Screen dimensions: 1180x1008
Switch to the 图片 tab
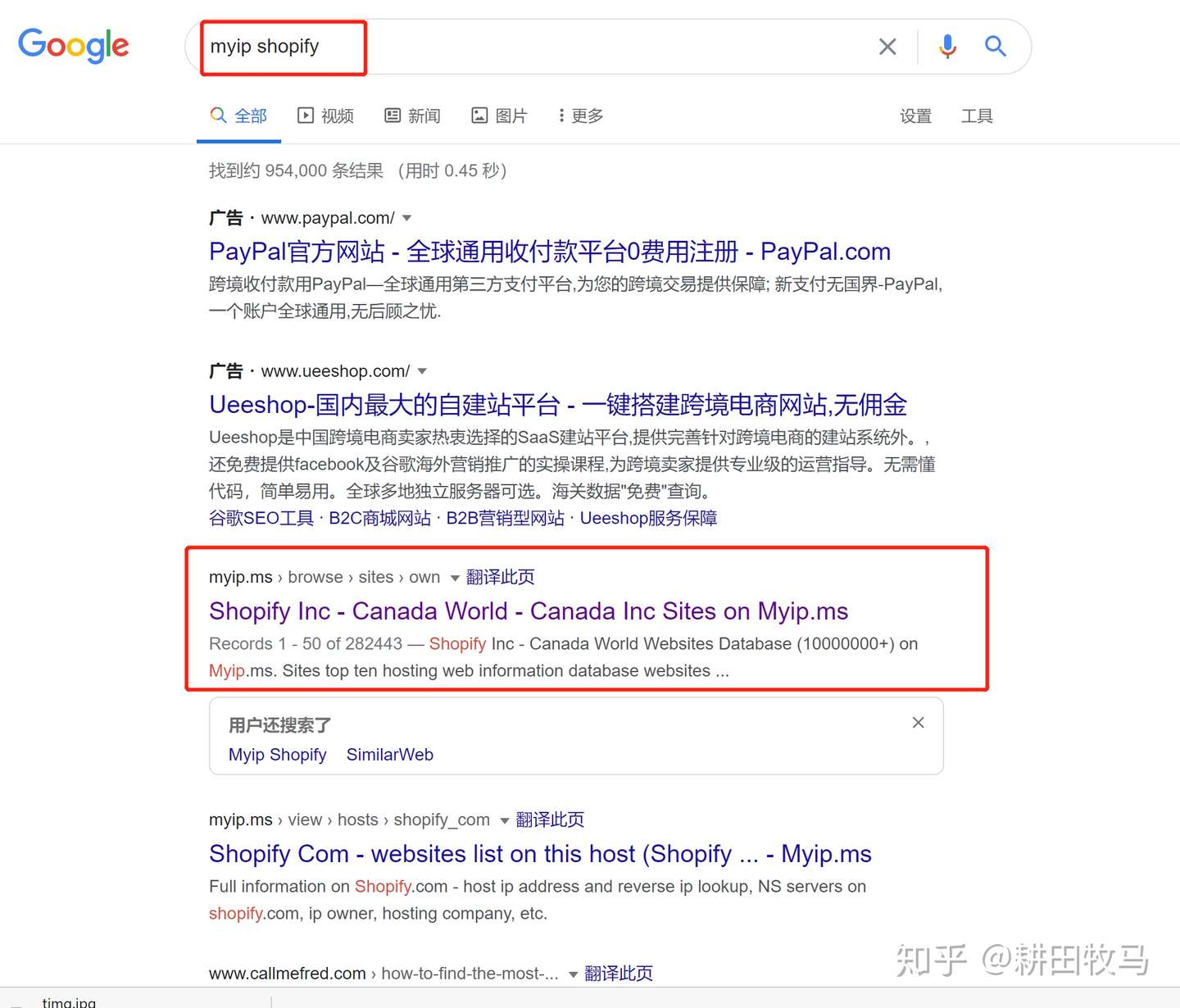[x=499, y=116]
